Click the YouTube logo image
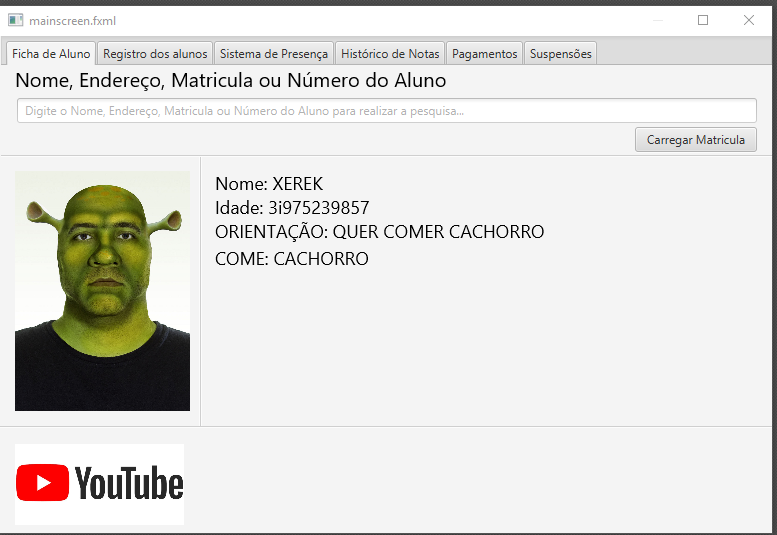 pyautogui.click(x=100, y=484)
